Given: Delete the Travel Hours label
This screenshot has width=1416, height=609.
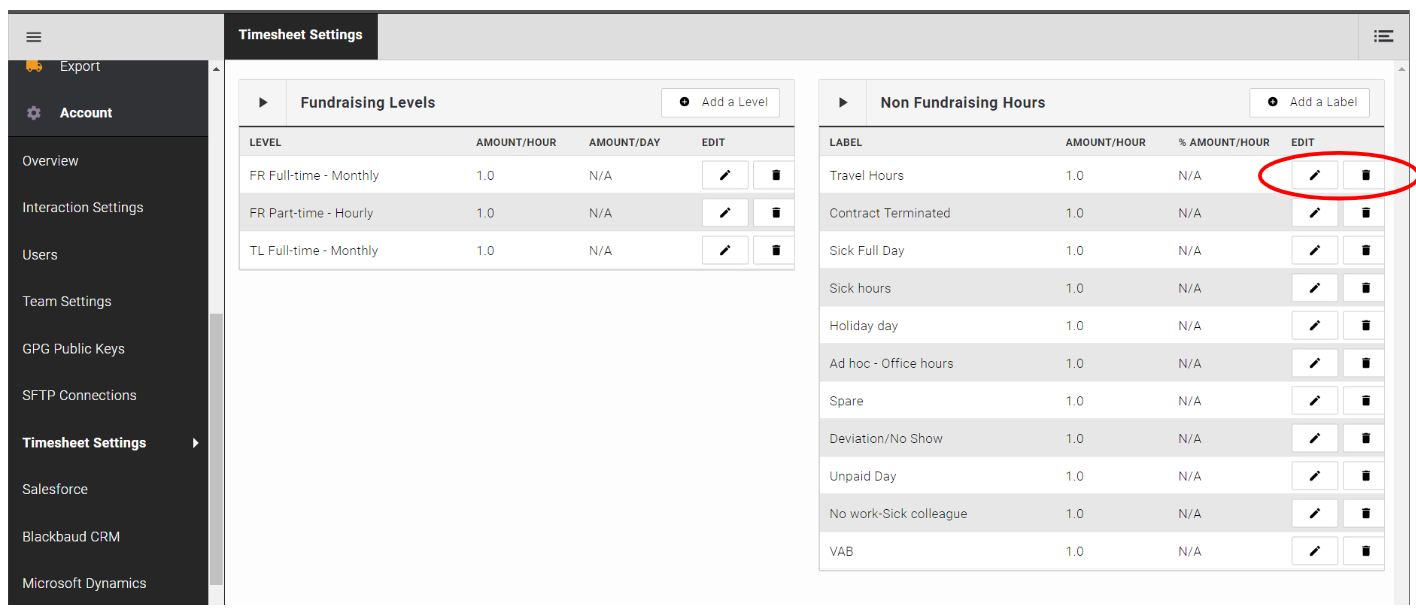Looking at the screenshot, I should coord(1365,175).
